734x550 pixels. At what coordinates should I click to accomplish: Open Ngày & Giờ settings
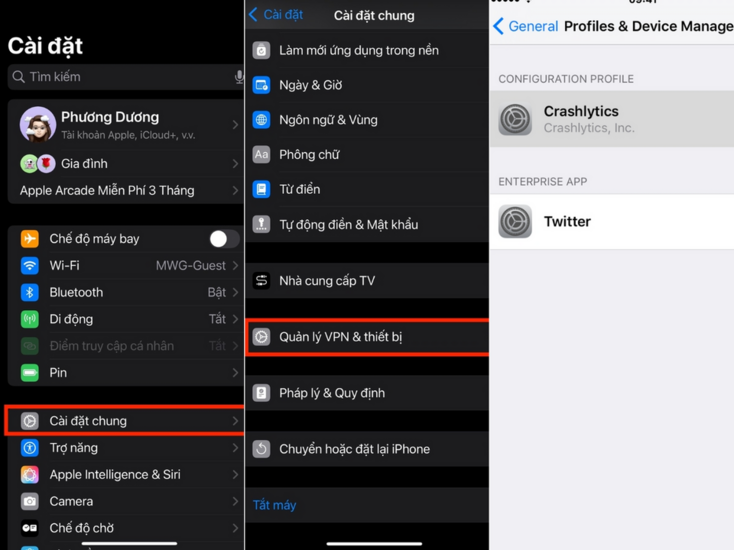click(x=310, y=85)
